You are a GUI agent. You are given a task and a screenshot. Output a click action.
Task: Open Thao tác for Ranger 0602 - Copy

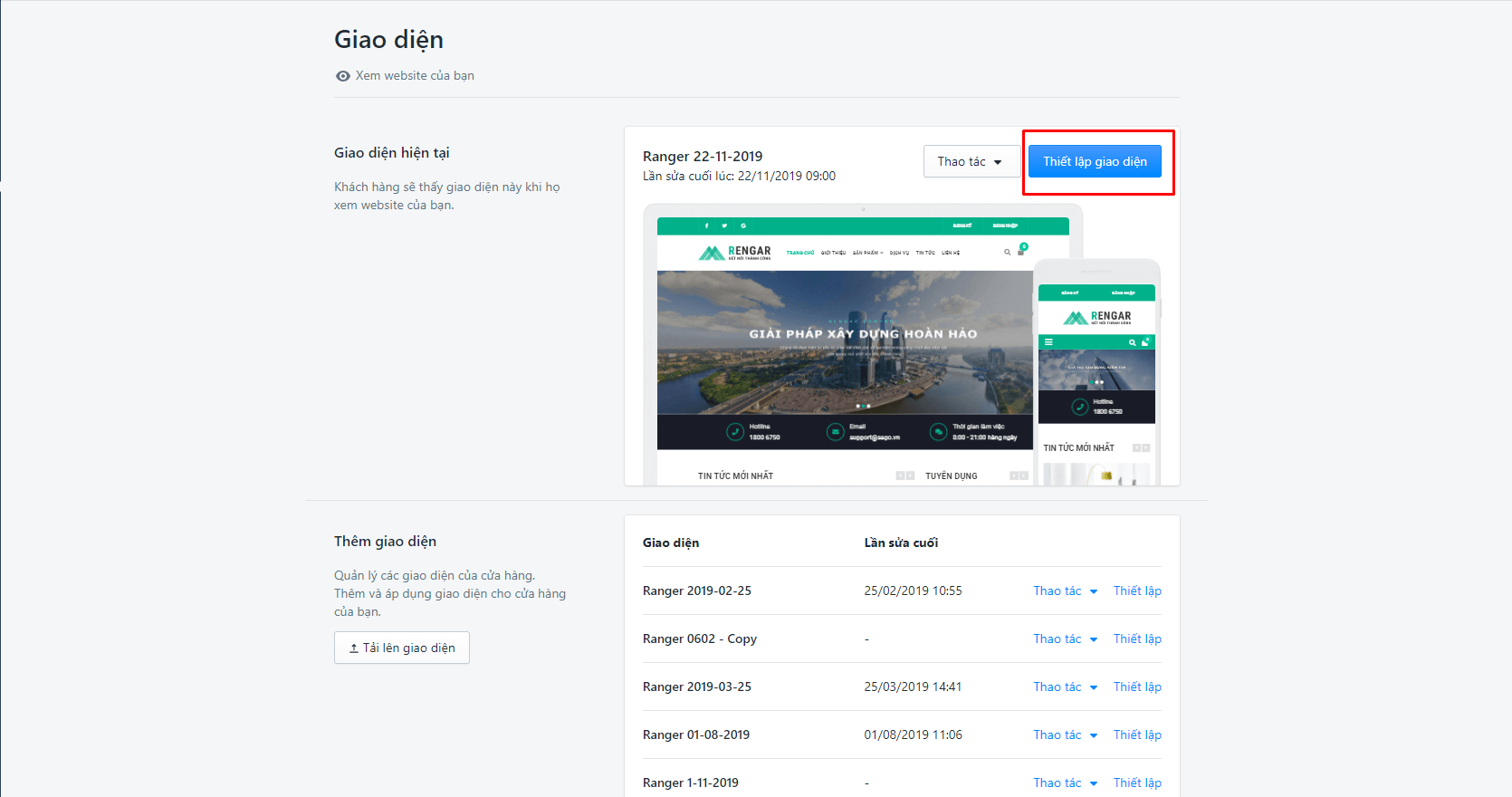[1066, 639]
